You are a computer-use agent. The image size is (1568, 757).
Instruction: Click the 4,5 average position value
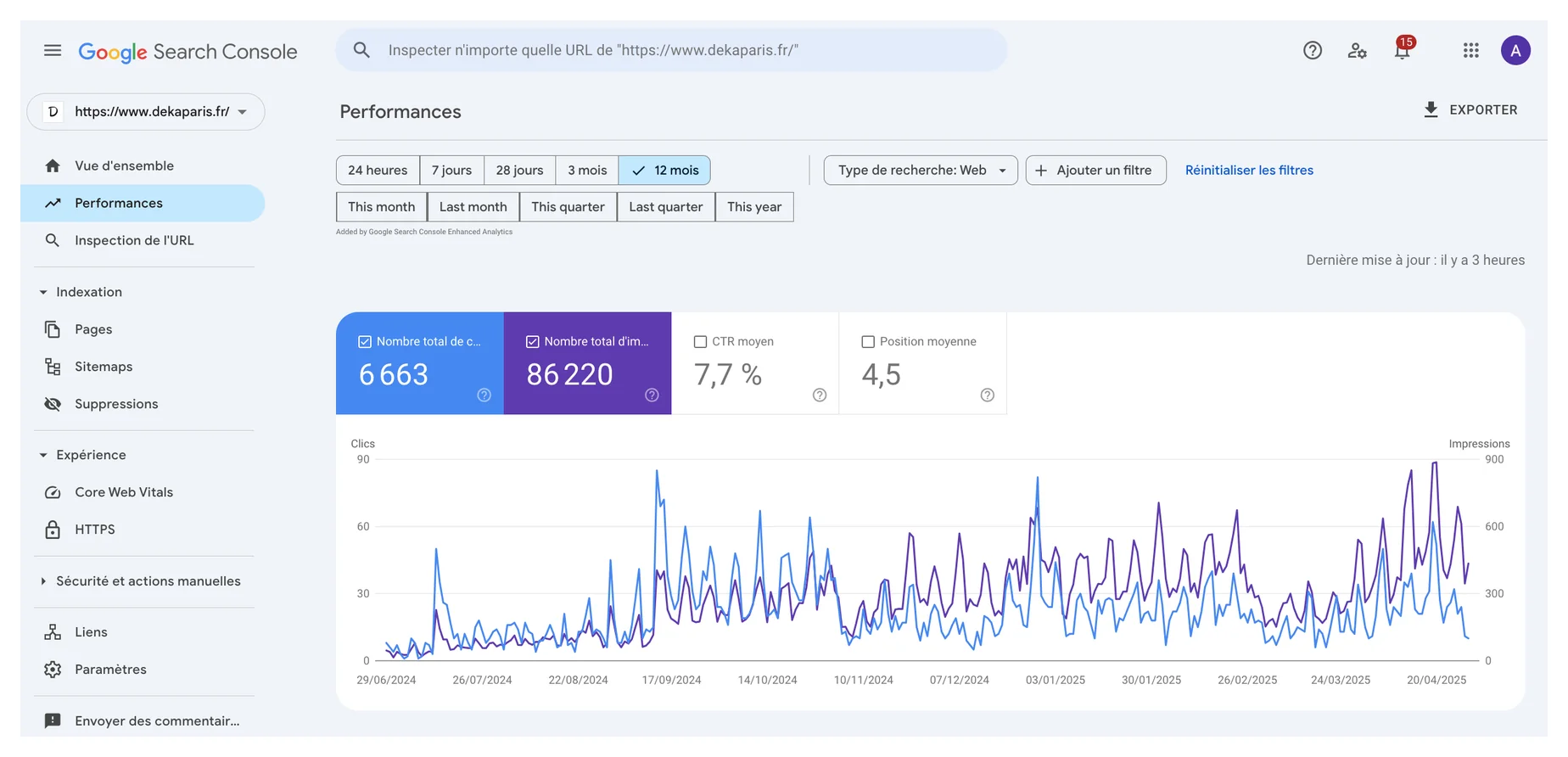pyautogui.click(x=881, y=375)
